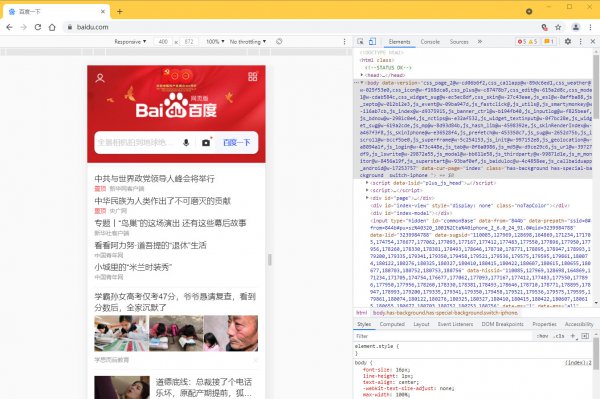Open the Baidu grid menu icon
This screenshot has height=399, width=600.
pyautogui.click(x=253, y=77)
